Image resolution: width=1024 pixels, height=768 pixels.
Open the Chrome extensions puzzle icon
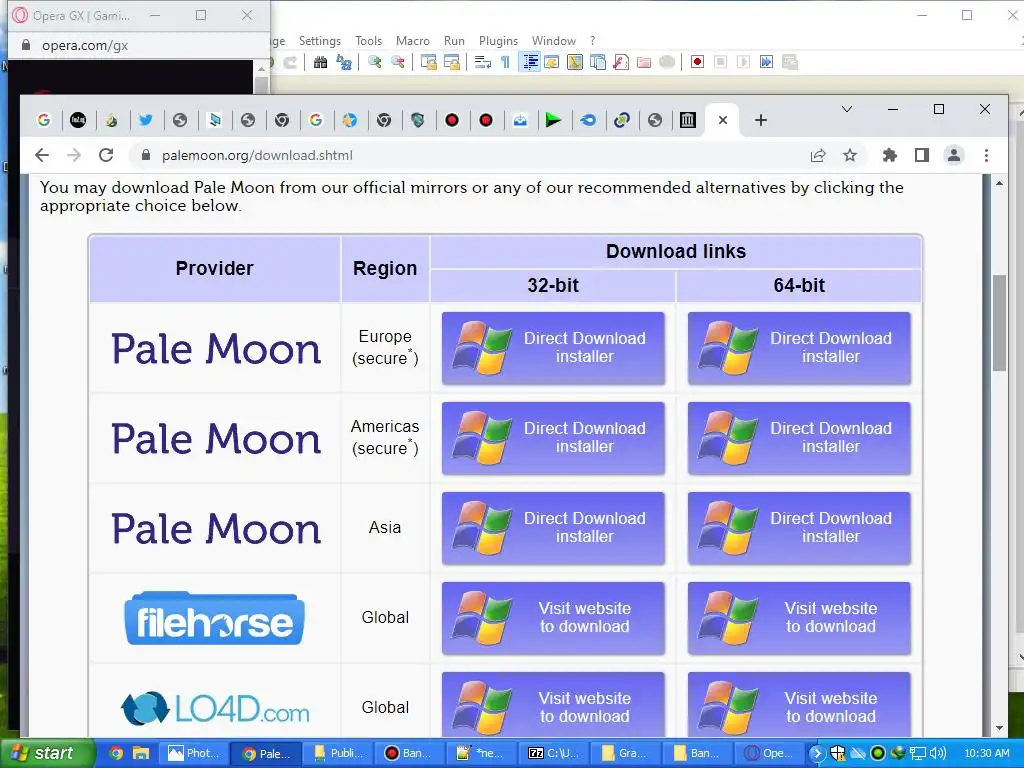click(x=889, y=155)
